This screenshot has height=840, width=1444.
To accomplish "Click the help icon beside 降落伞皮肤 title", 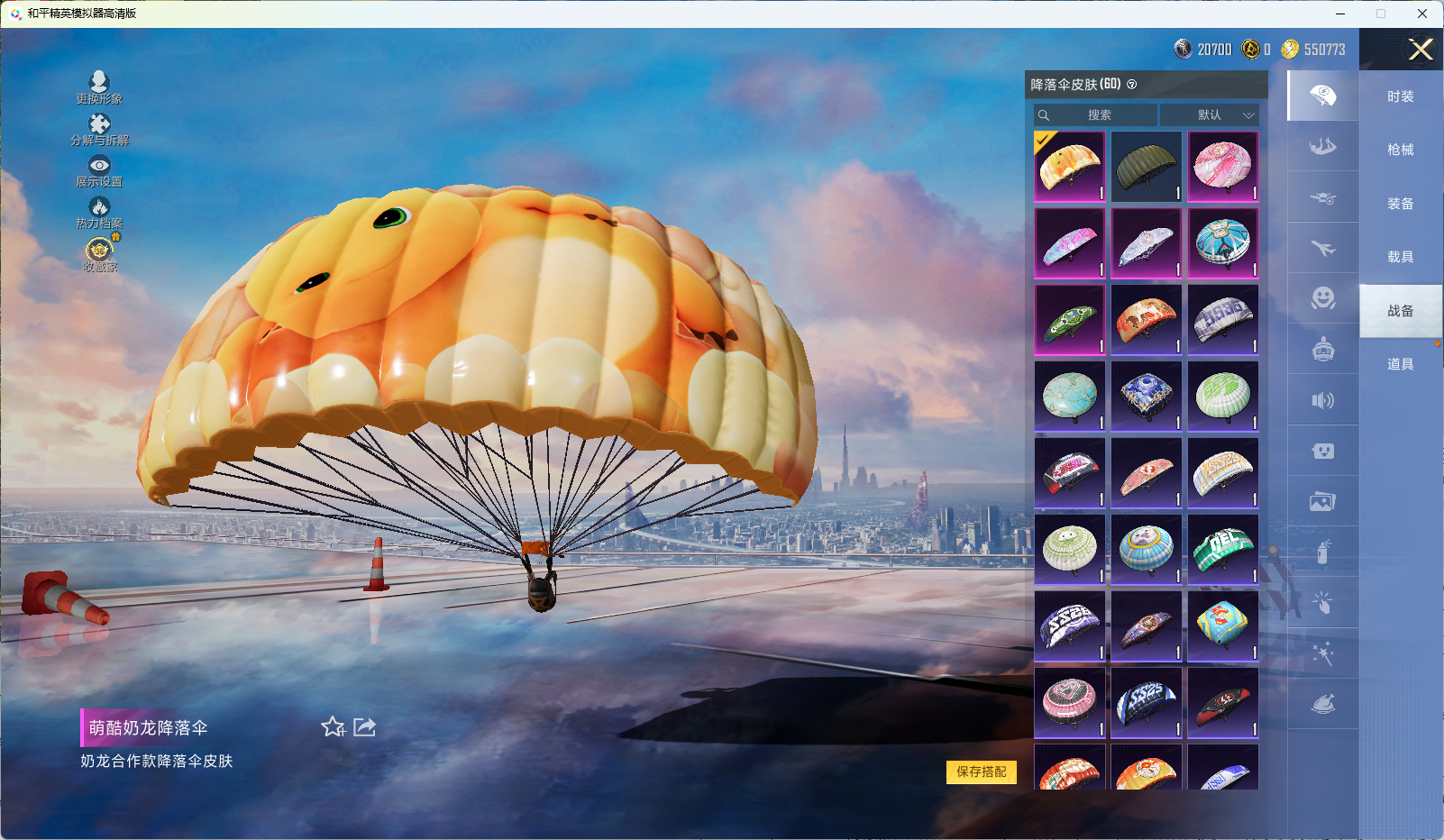I will 1132,85.
